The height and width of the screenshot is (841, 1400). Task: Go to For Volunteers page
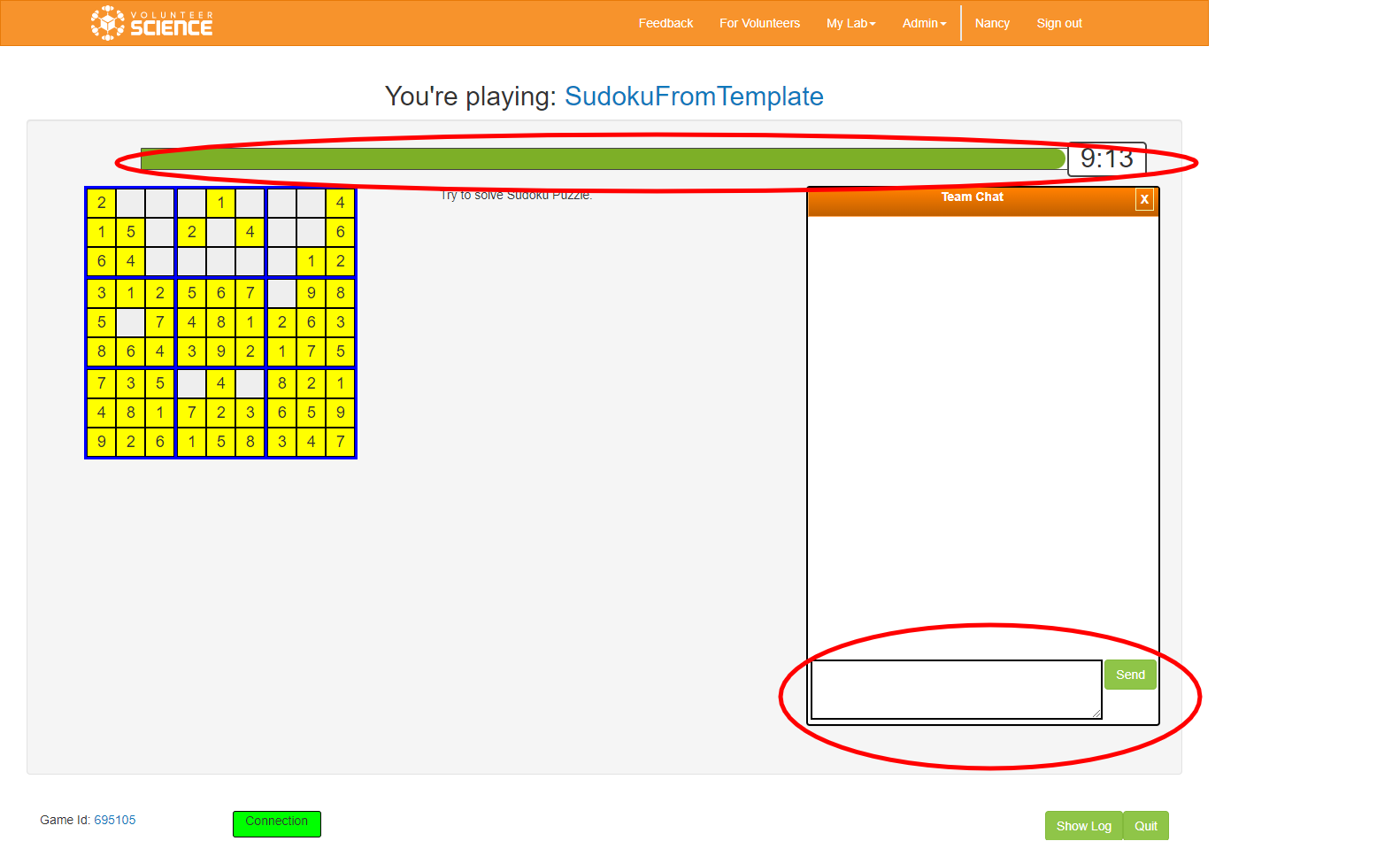click(759, 23)
